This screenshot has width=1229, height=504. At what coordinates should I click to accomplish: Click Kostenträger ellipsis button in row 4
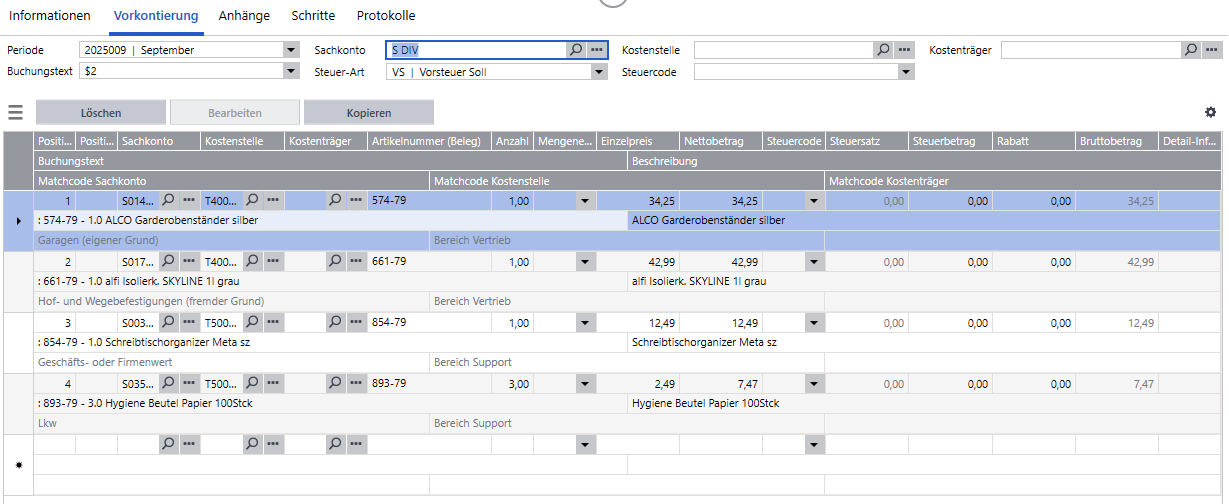click(x=356, y=384)
